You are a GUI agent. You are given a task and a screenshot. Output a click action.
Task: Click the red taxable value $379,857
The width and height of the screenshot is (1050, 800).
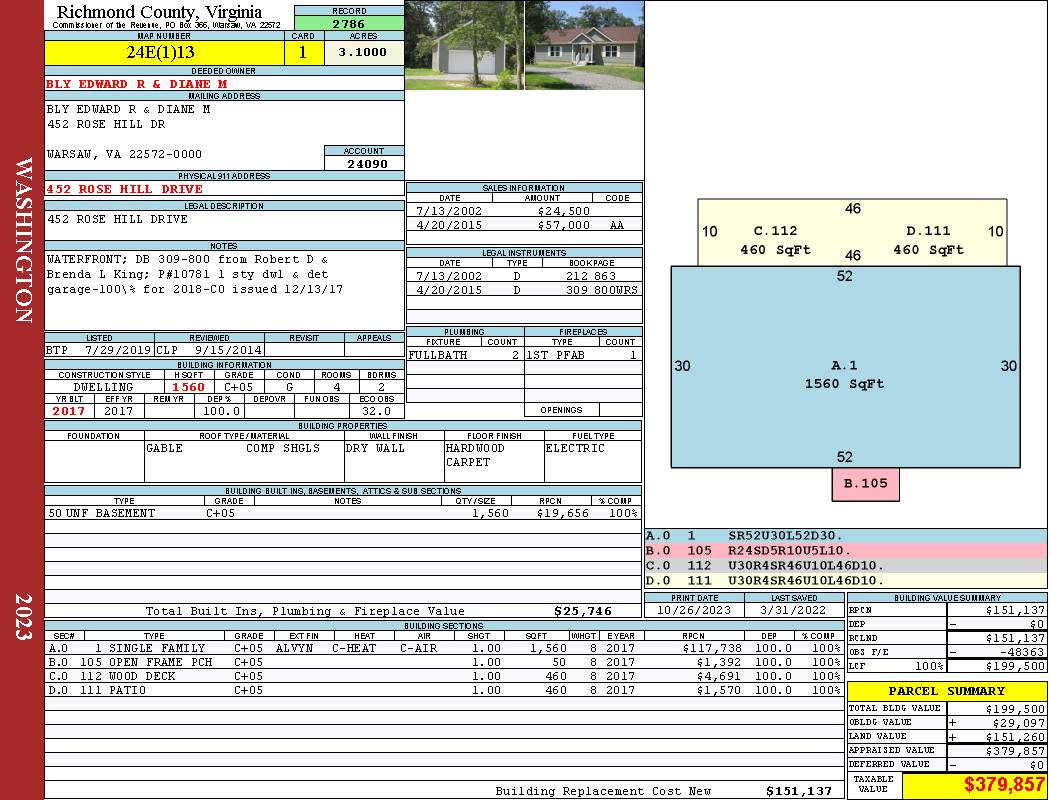(x=1004, y=785)
